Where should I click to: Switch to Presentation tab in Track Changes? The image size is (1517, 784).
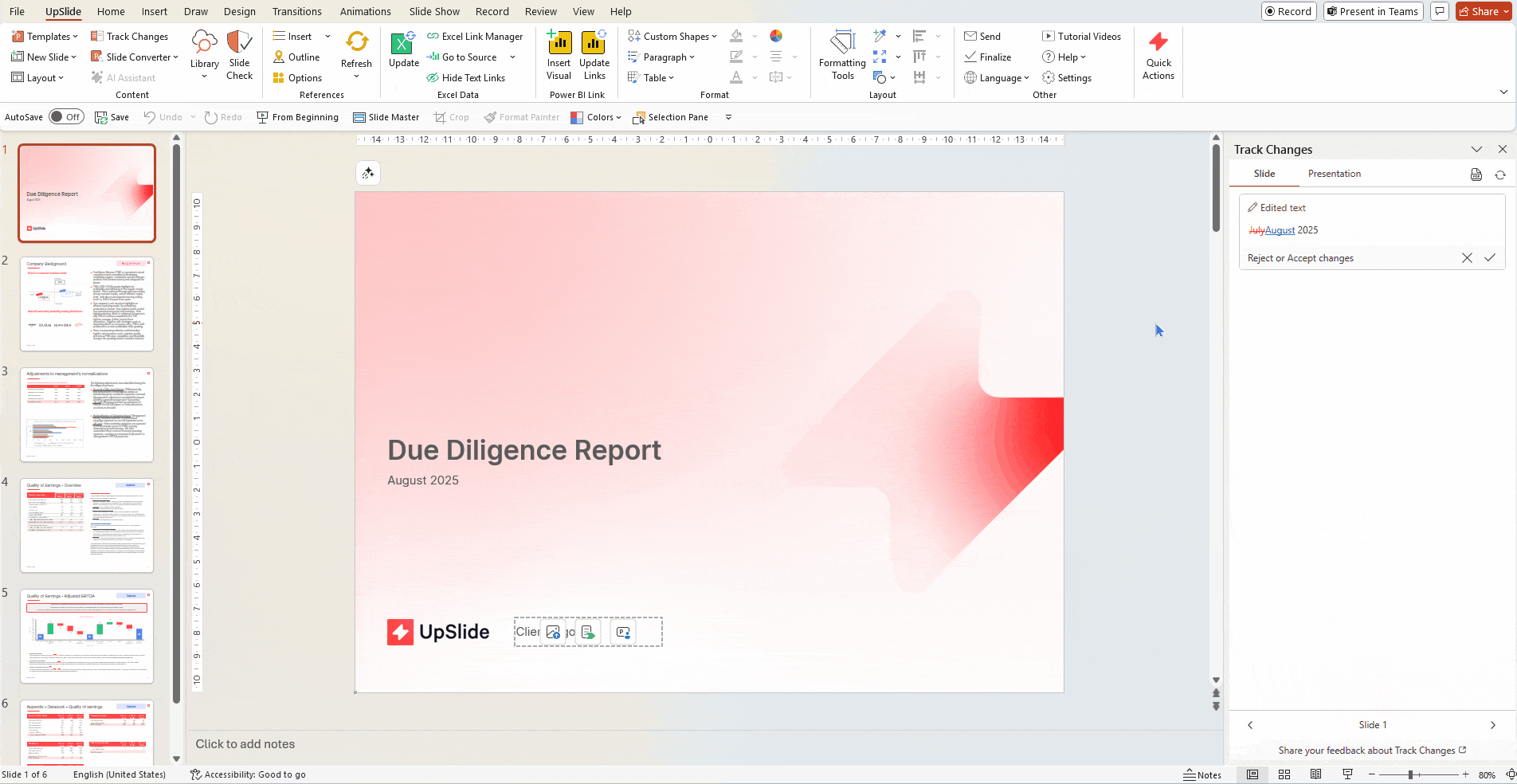point(1334,174)
